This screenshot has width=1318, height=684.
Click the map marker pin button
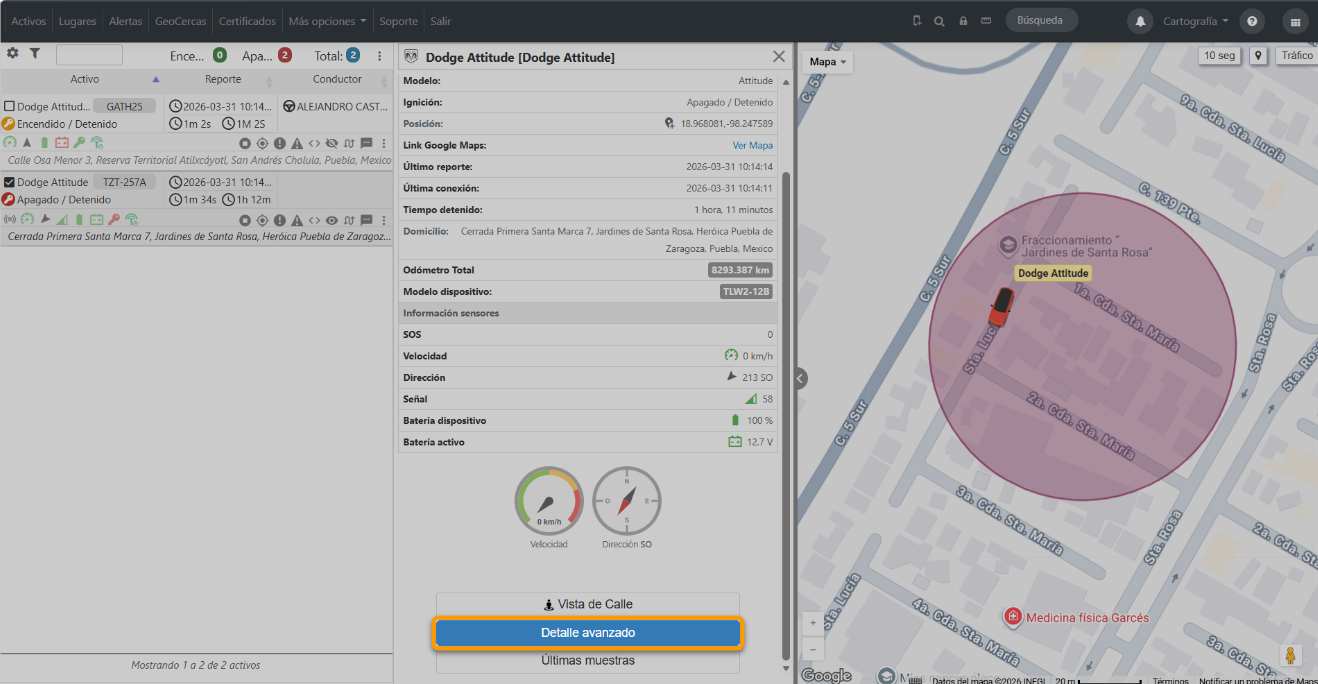click(1257, 56)
